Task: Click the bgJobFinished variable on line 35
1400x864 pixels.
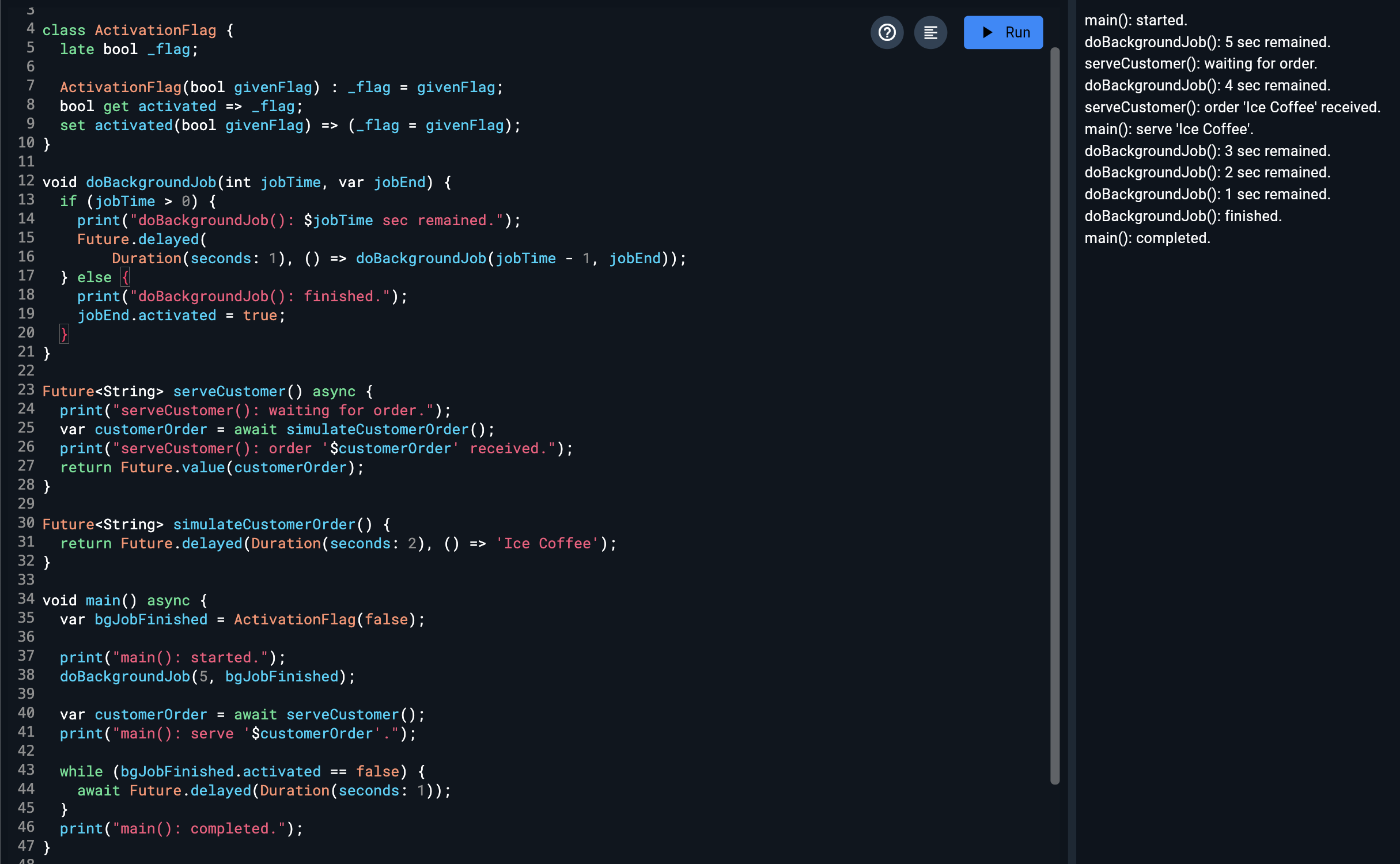Action: [x=151, y=620]
